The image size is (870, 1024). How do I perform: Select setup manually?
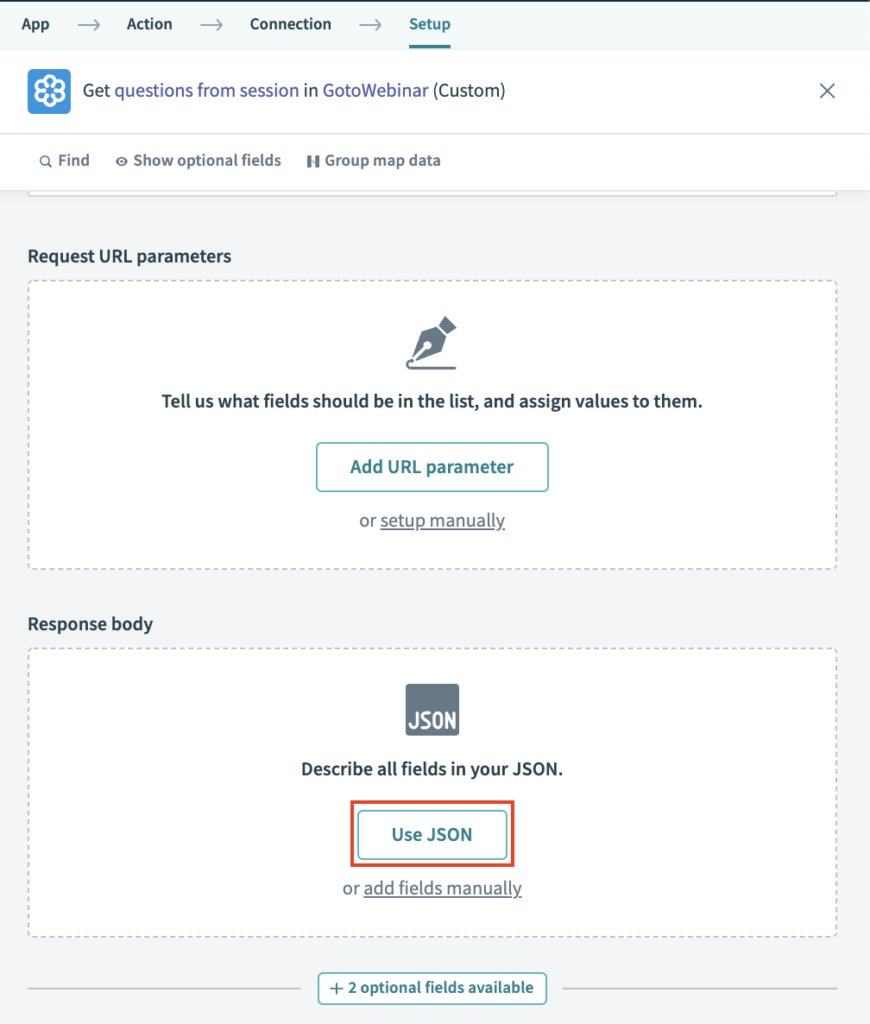click(x=442, y=520)
